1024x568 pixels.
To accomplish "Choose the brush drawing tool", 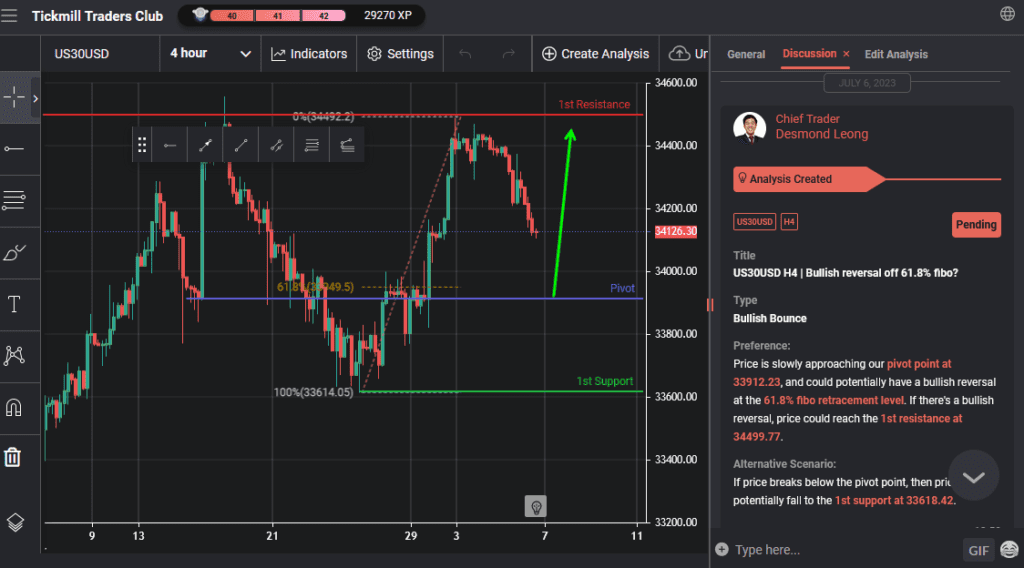I will tap(14, 252).
